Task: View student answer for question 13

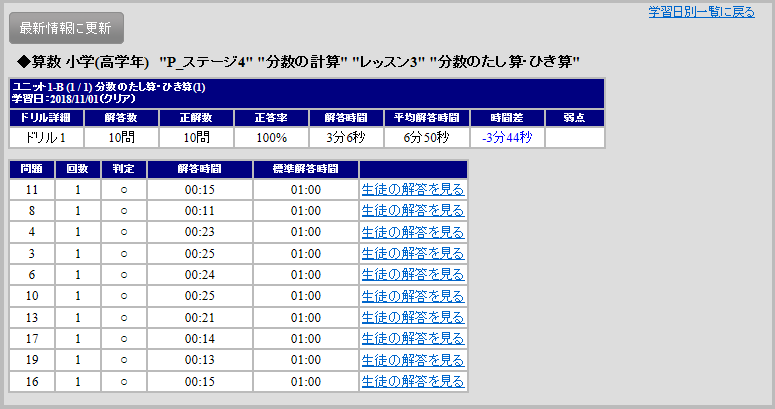Action: (x=413, y=317)
